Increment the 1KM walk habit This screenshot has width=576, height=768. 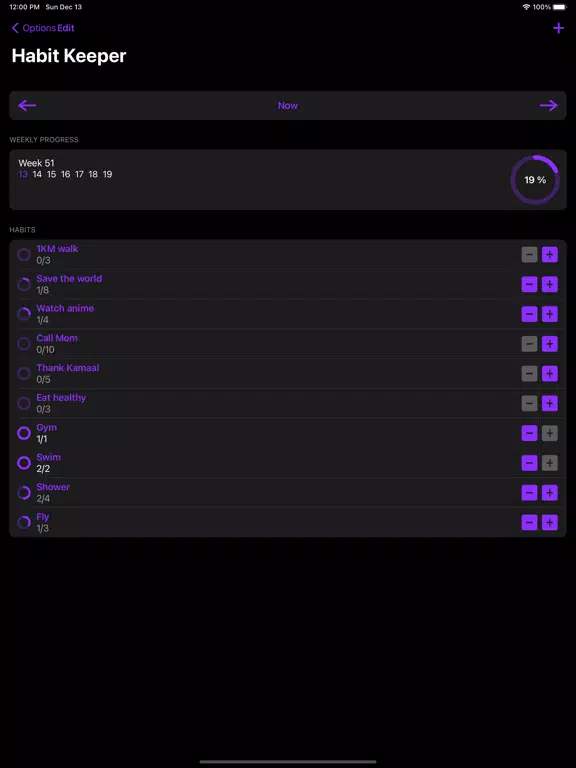[x=550, y=255]
